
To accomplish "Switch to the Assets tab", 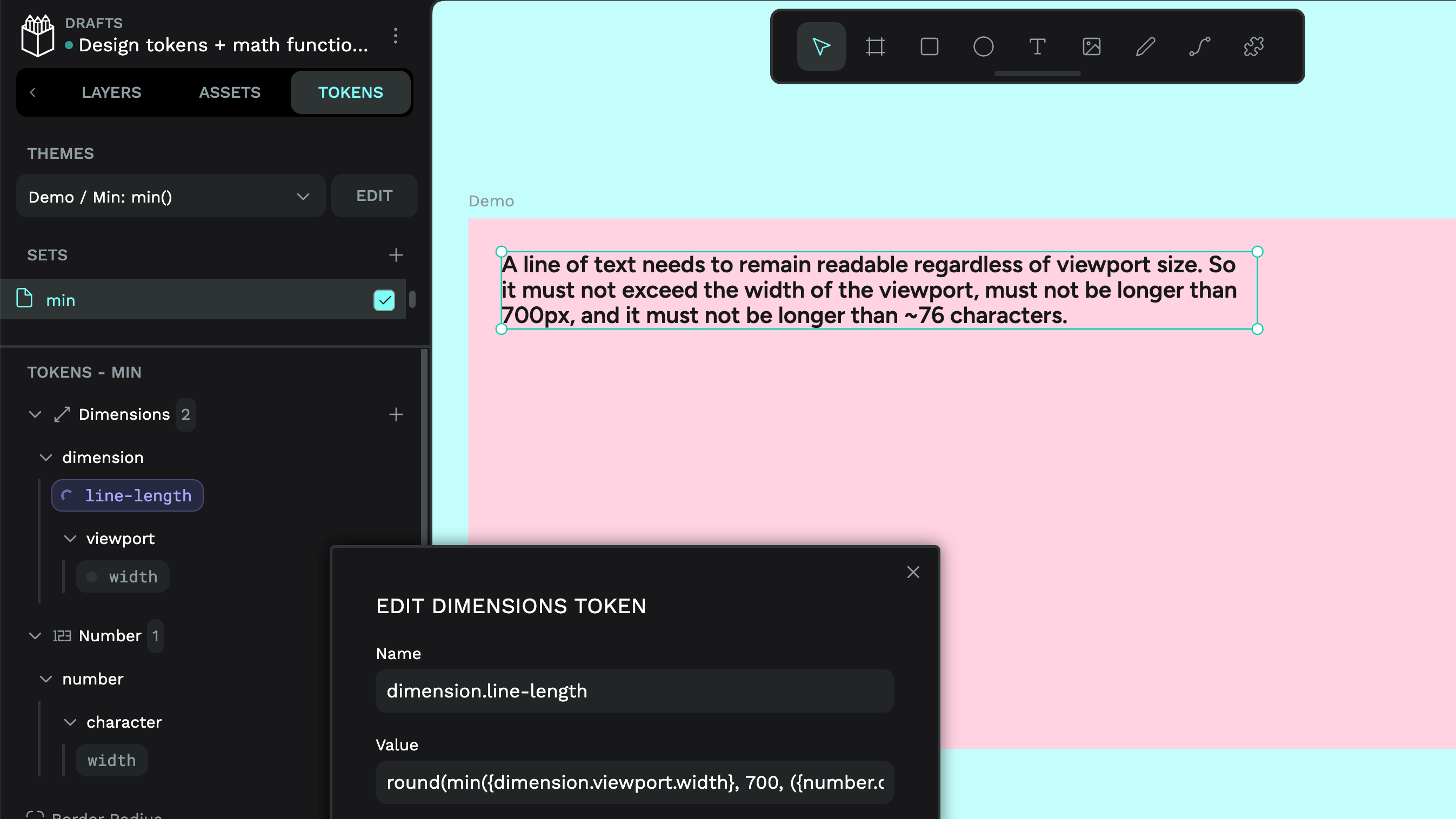I will pyautogui.click(x=230, y=92).
